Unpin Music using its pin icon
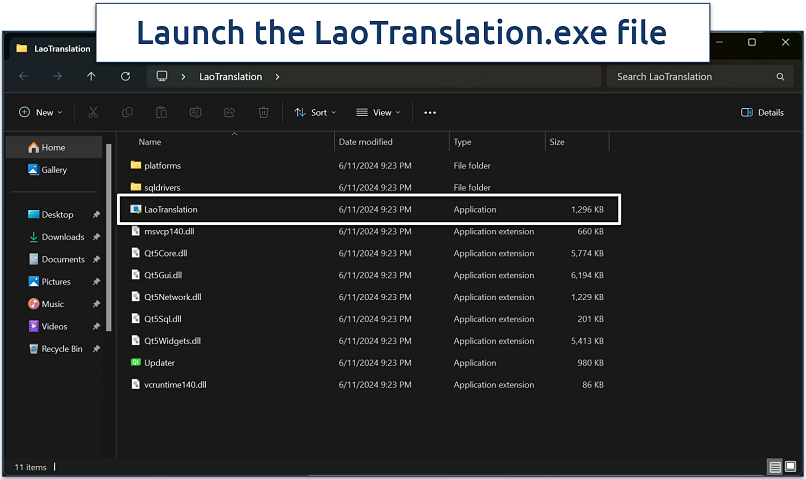The width and height of the screenshot is (806, 479). point(96,304)
